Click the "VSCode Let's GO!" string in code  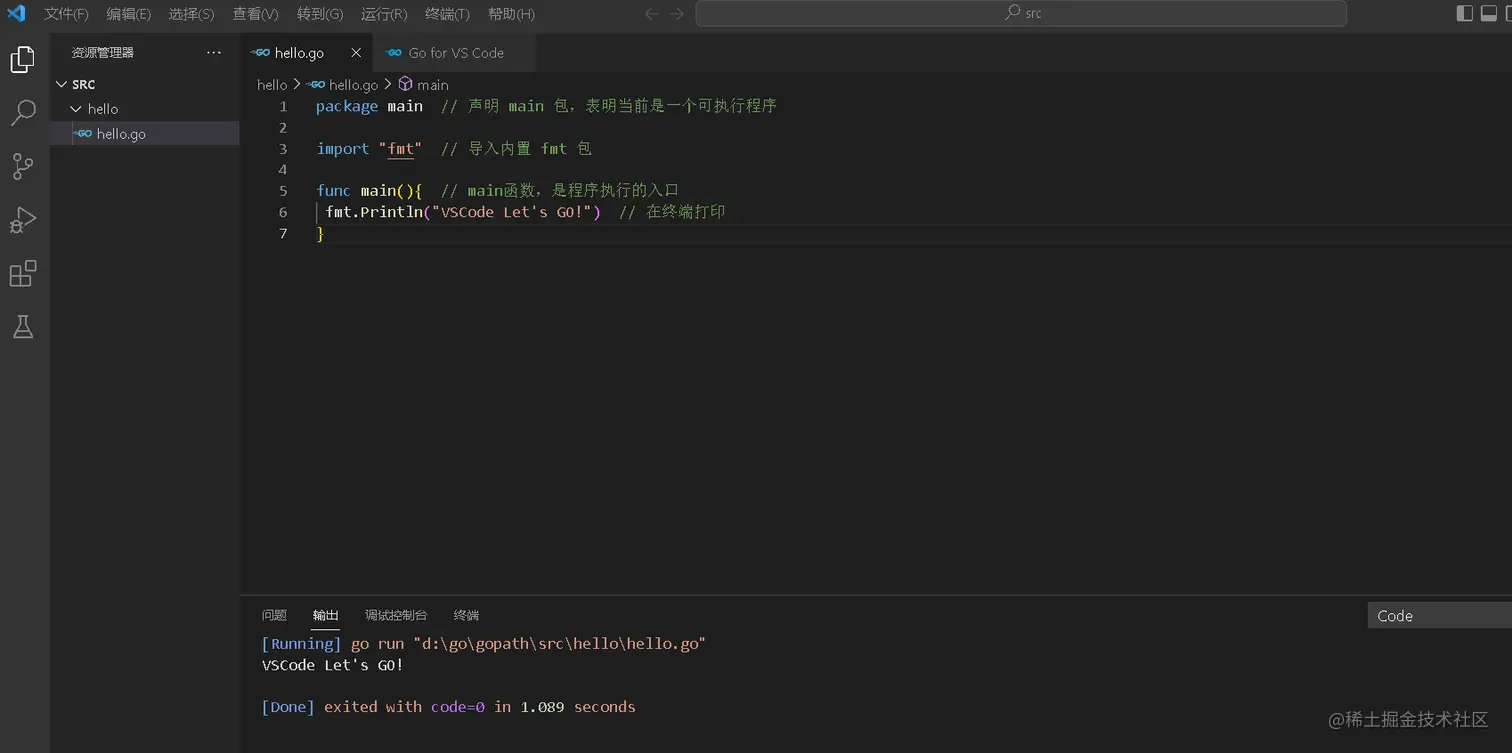[511, 212]
